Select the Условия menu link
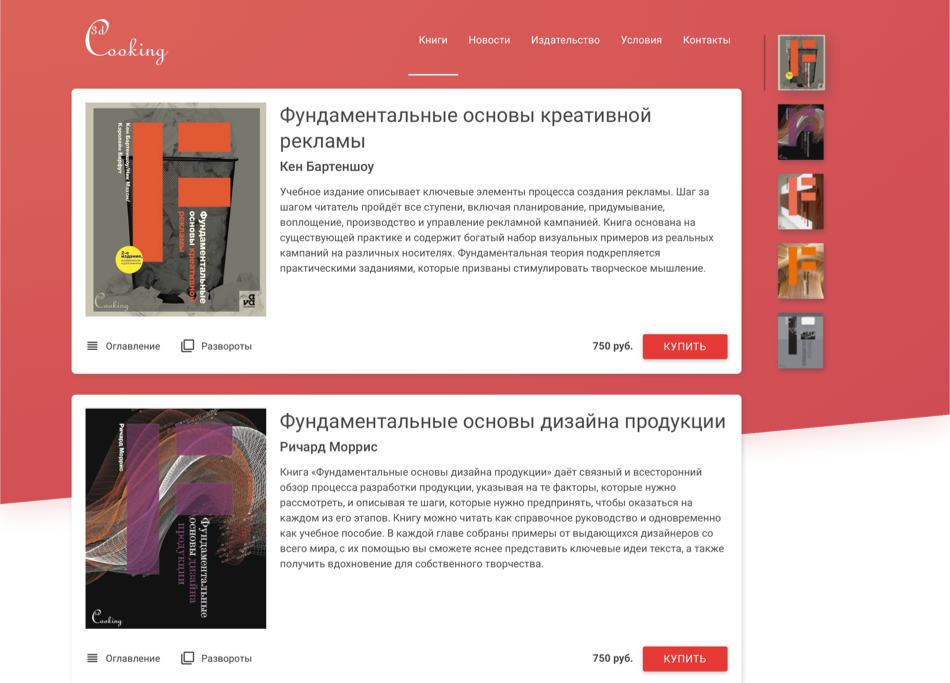The image size is (950, 683). tap(641, 40)
